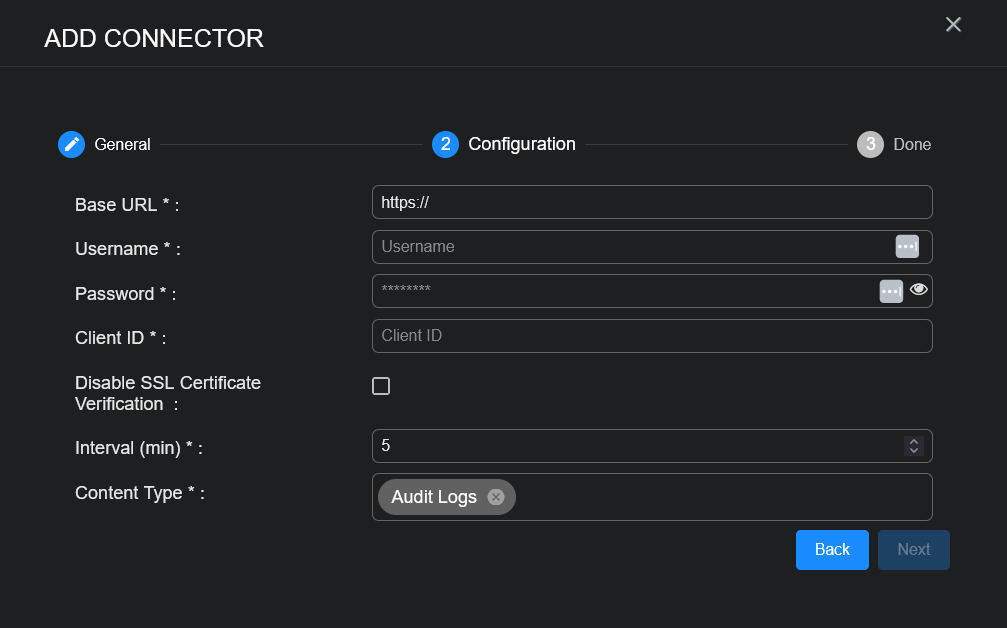Increase the Interval value with the up arrow
The height and width of the screenshot is (628, 1007).
913,441
